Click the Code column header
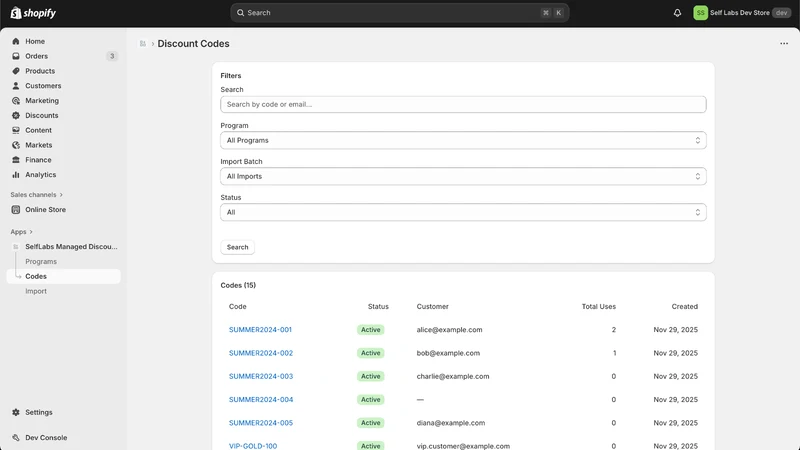This screenshot has height=450, width=800. [237, 307]
